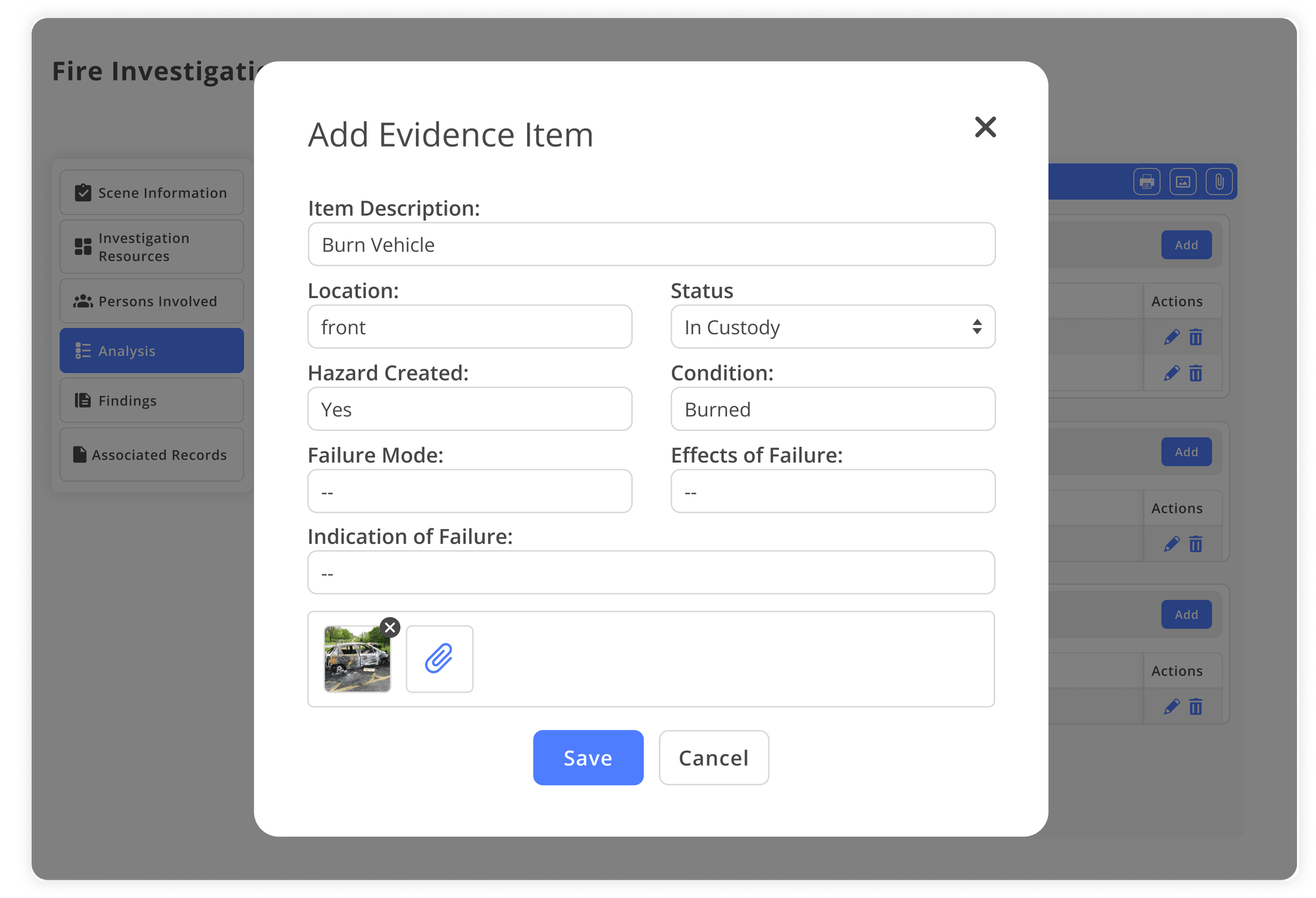Image resolution: width=1316 pixels, height=898 pixels.
Task: Attach a file using the modal paperclip icon
Action: [438, 659]
